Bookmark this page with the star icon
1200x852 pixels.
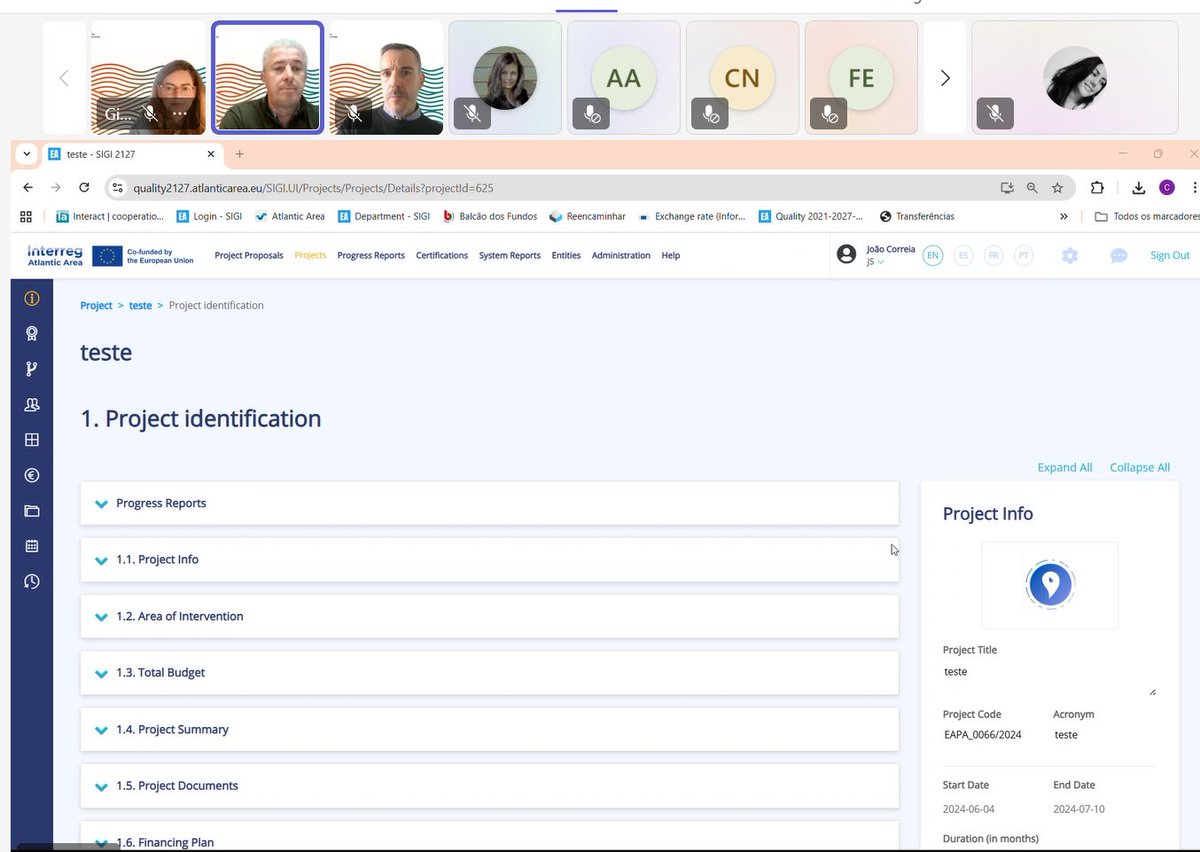(1057, 187)
